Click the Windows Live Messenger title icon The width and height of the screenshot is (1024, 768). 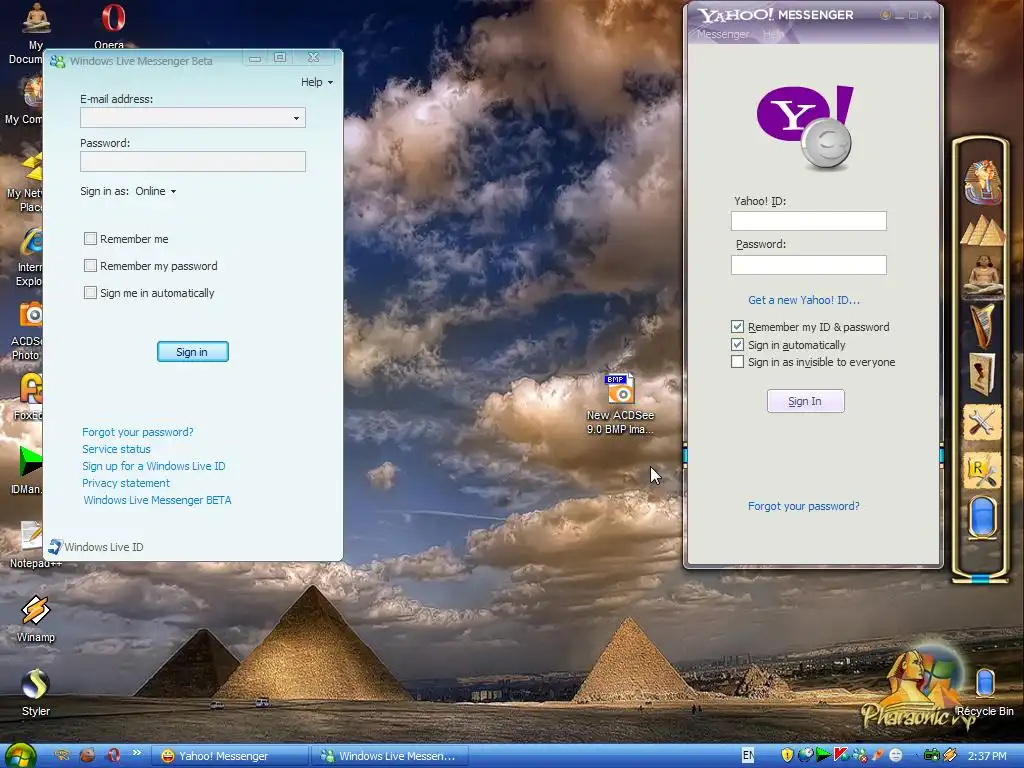57,61
